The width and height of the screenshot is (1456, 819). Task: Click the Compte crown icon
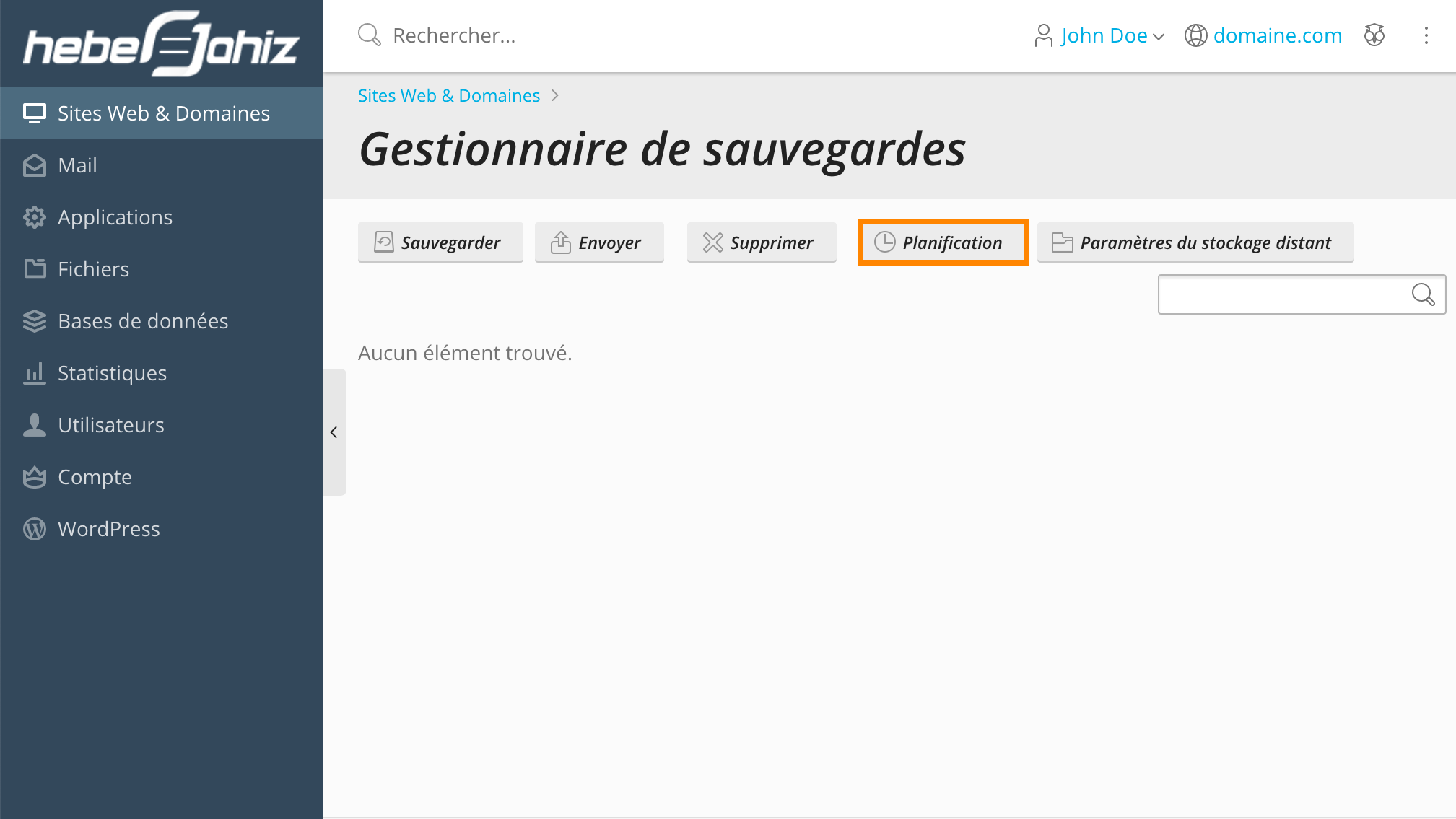(x=34, y=477)
